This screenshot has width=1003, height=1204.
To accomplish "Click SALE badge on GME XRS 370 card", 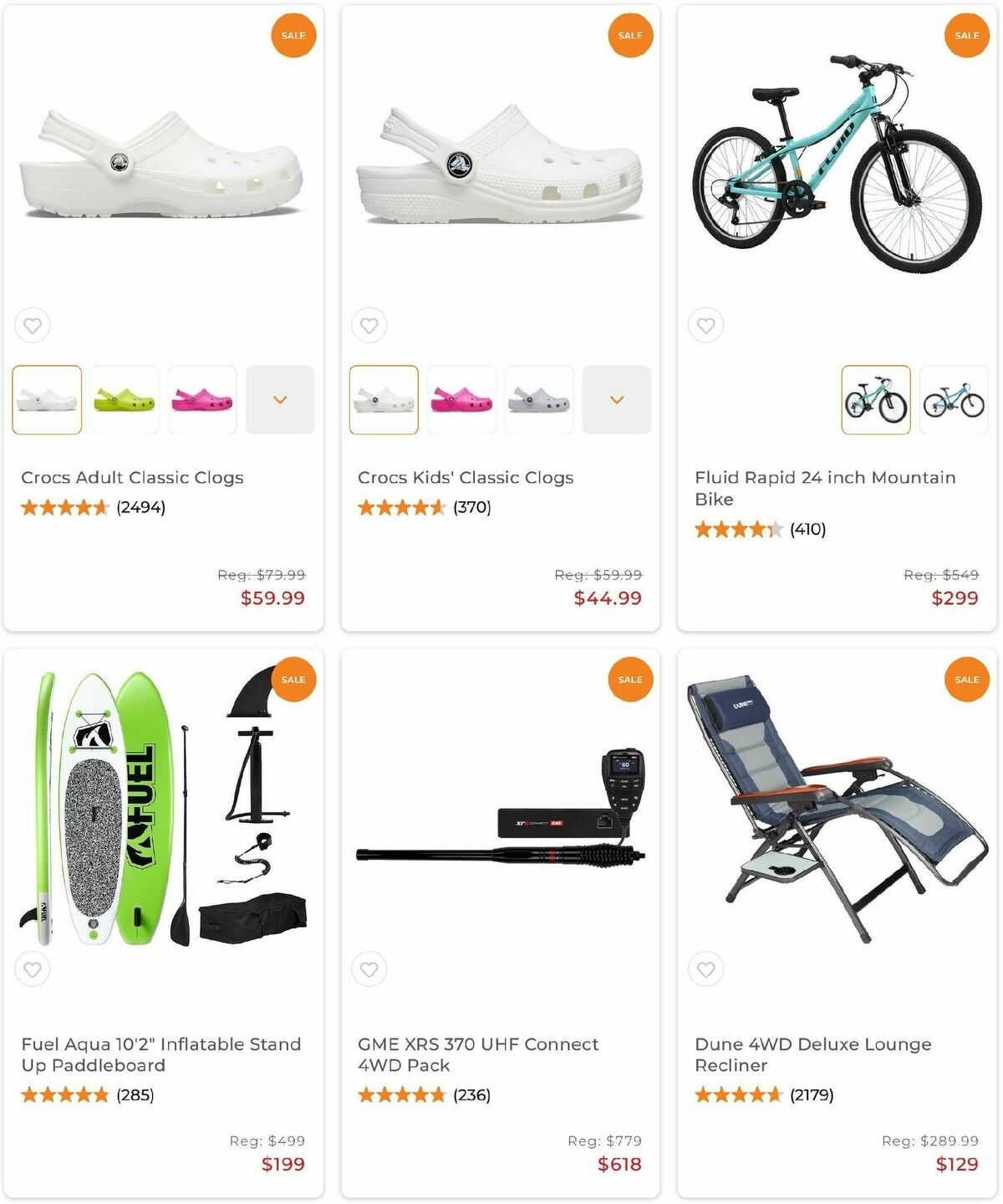I will click(x=630, y=679).
